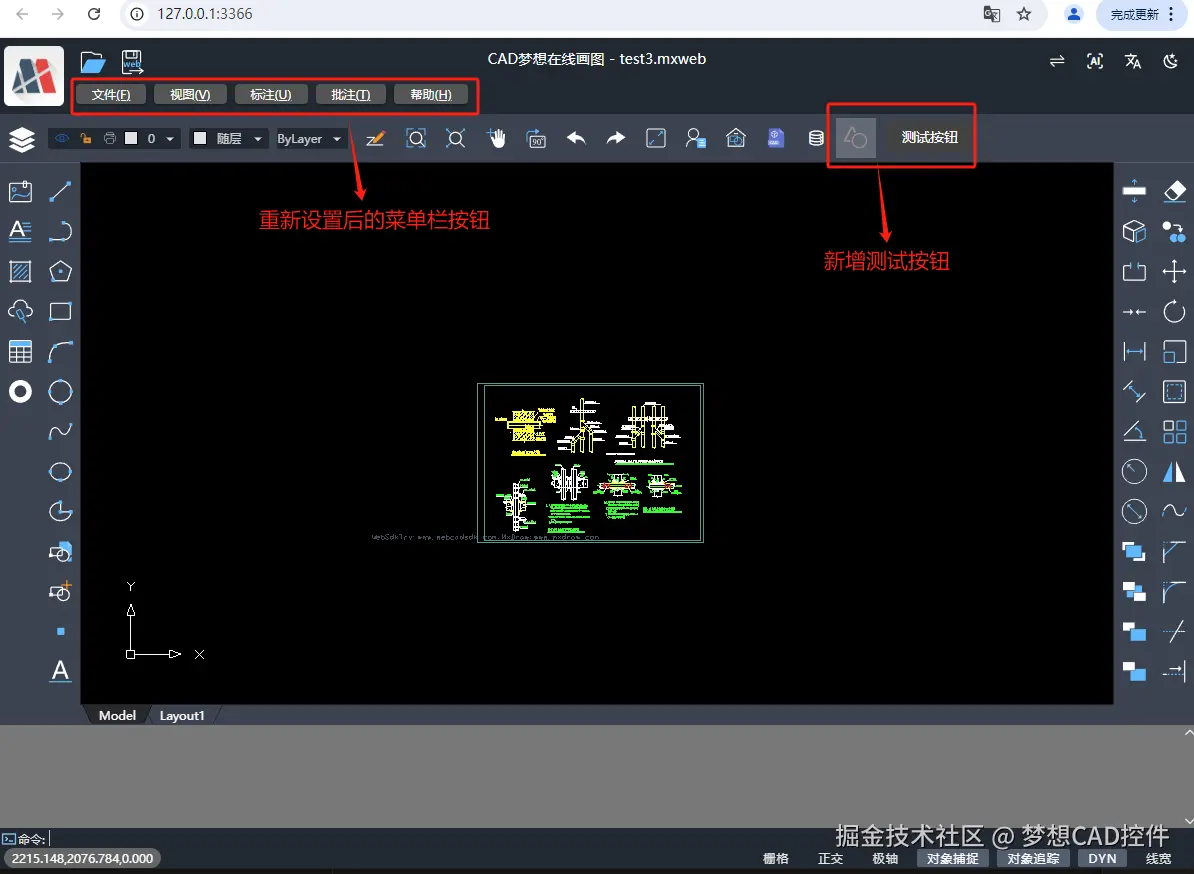Select the Rotate tool
The image size is (1194, 874).
[x=1174, y=311]
